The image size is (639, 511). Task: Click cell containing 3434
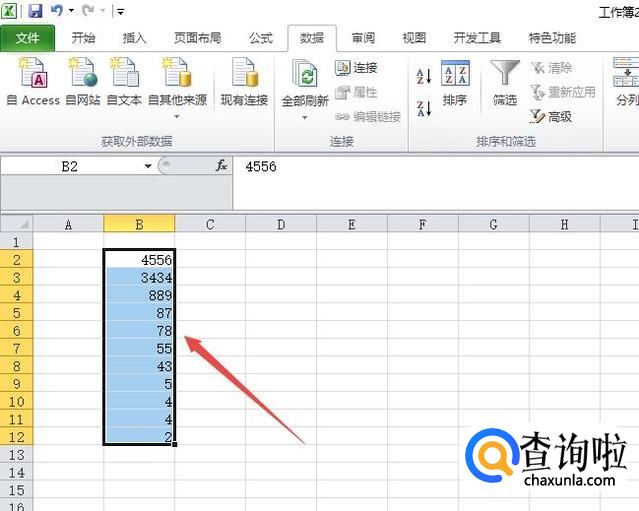[139, 277]
